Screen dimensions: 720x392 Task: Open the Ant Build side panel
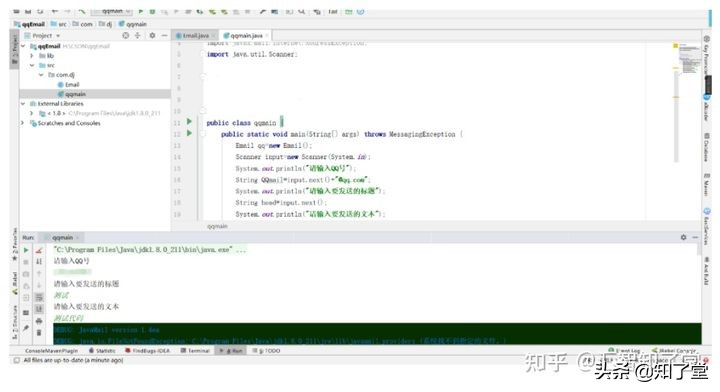pos(707,270)
